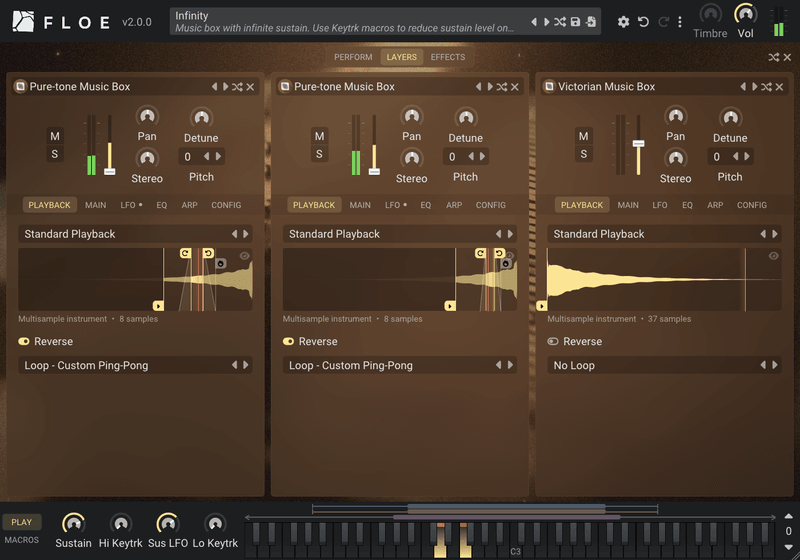Image resolution: width=800 pixels, height=560 pixels.
Task: Open Standard Playback menu in first layer
Action: coord(135,234)
